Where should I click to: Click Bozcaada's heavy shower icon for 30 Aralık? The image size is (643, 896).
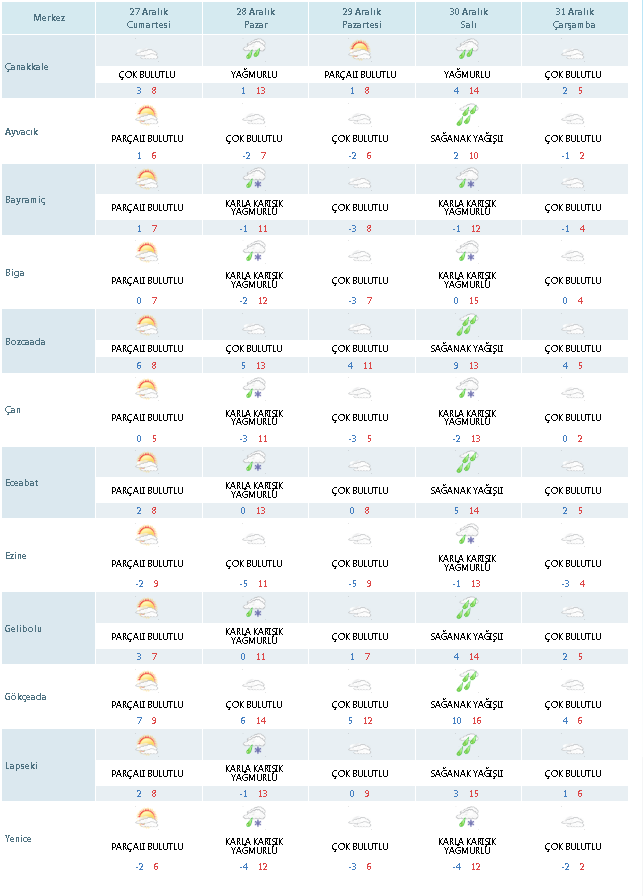coord(466,325)
